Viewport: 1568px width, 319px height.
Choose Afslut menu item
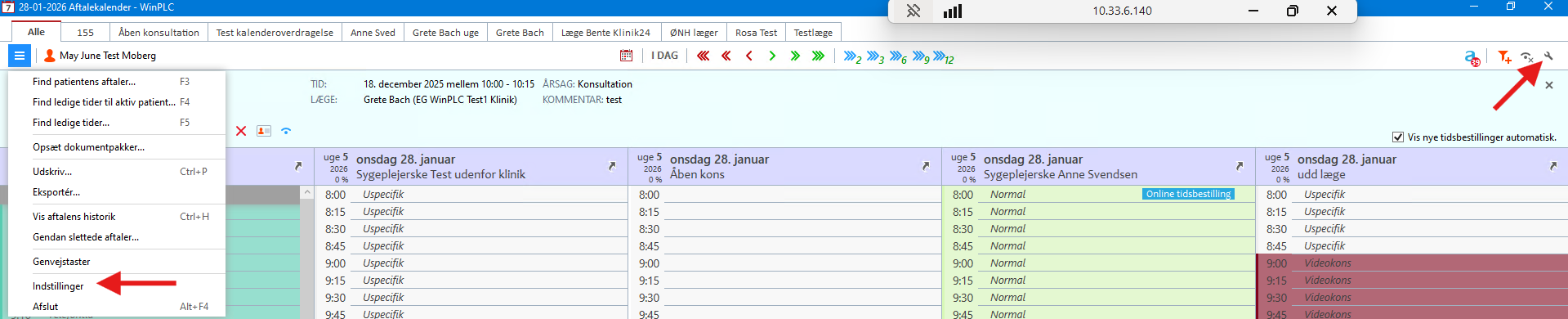[117, 307]
